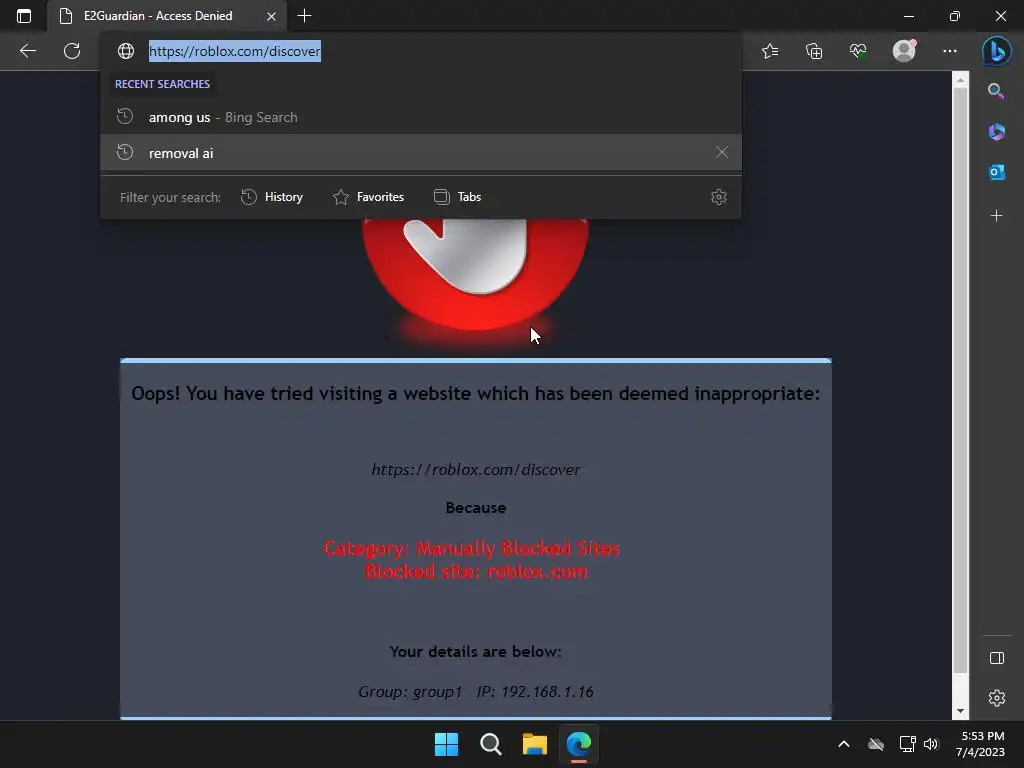Viewport: 1024px width, 768px height.
Task: Open Bing chat sidebar button
Action: point(997,51)
